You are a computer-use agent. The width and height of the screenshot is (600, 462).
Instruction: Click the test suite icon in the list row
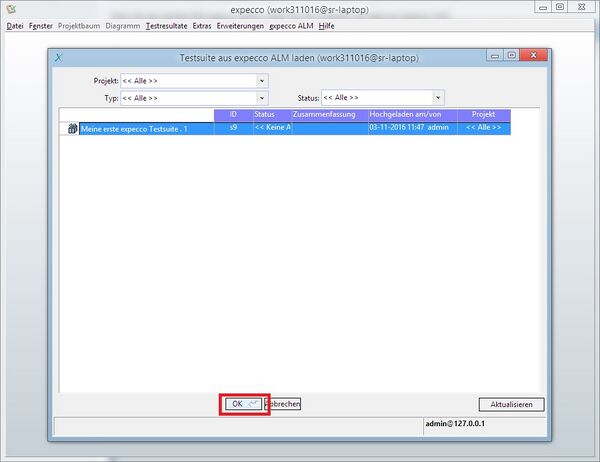[72, 129]
